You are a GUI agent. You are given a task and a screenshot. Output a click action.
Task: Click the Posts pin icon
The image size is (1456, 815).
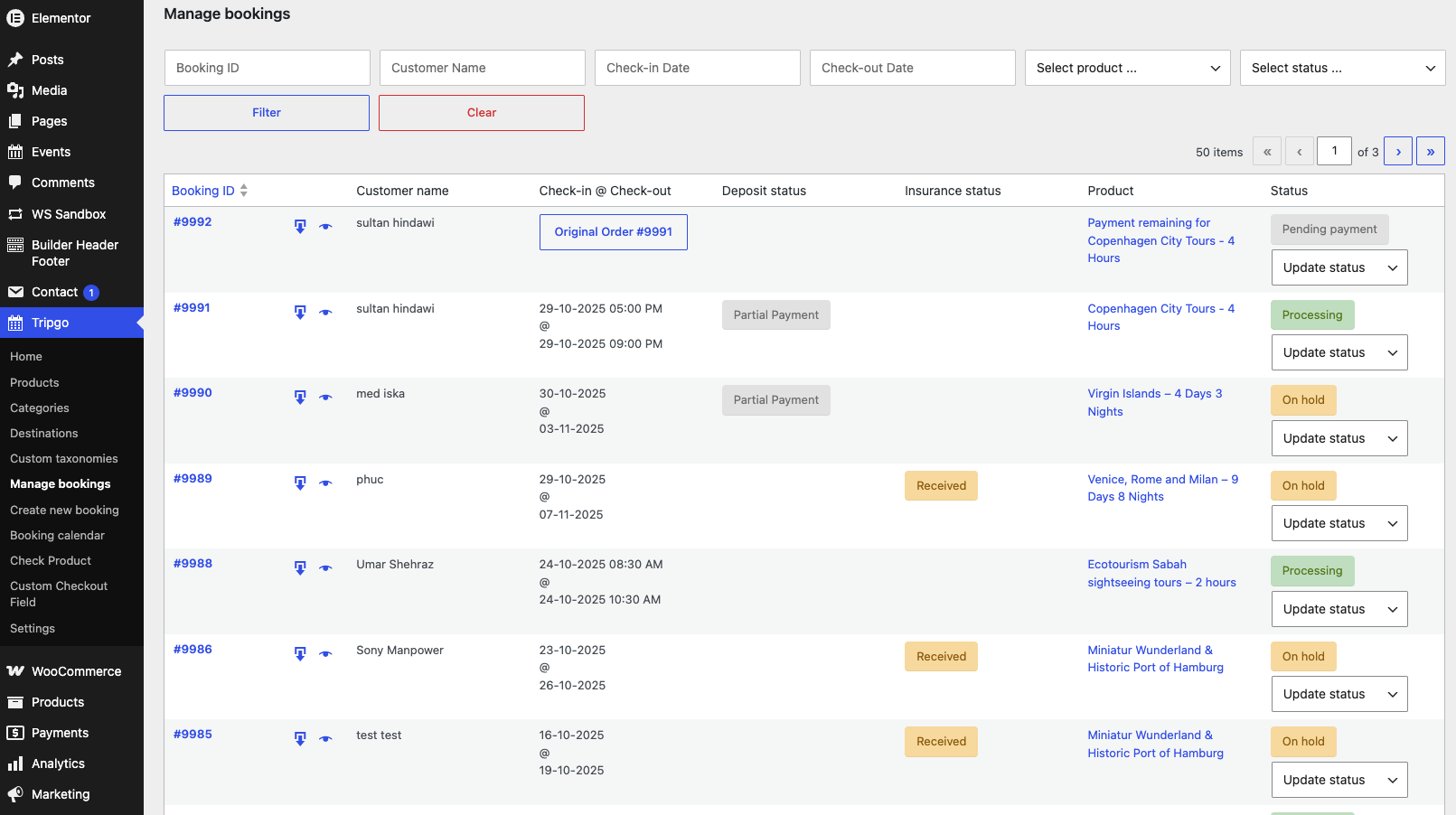15,60
